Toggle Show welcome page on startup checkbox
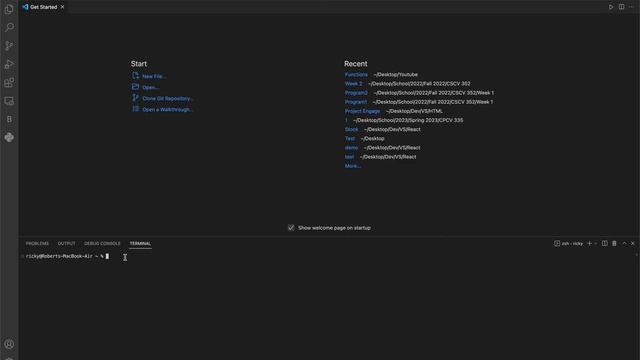The height and width of the screenshot is (360, 640). pyautogui.click(x=291, y=228)
